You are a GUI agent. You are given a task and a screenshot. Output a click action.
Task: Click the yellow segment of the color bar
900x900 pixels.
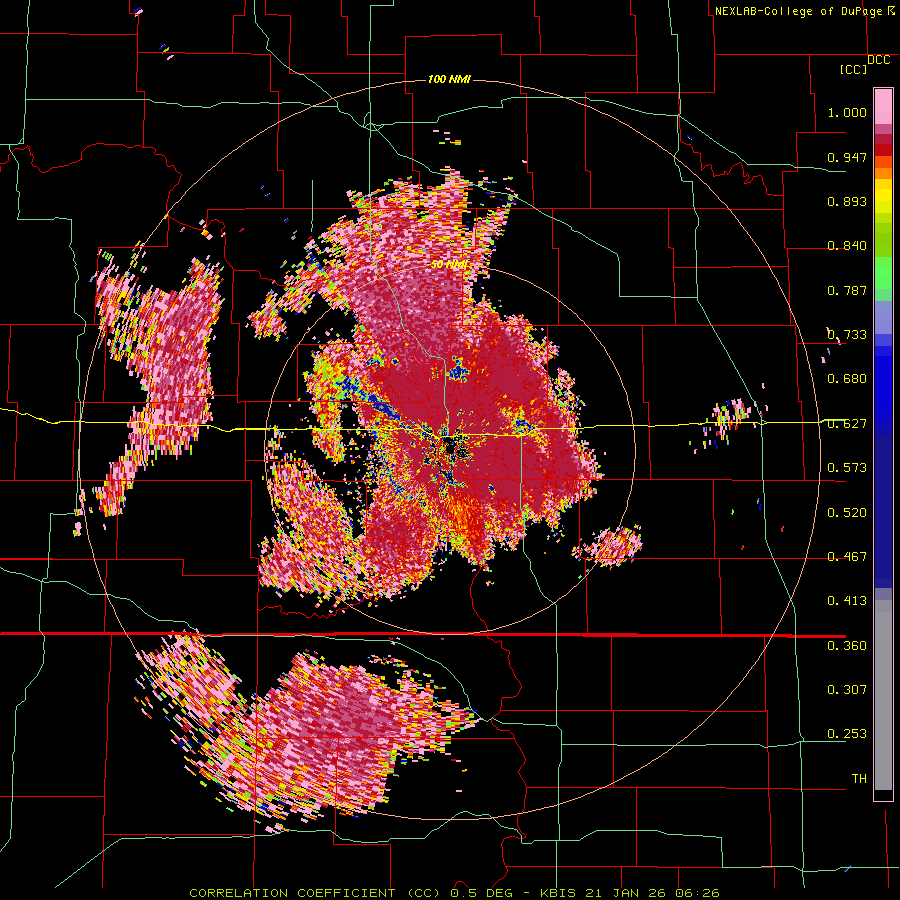pos(883,198)
